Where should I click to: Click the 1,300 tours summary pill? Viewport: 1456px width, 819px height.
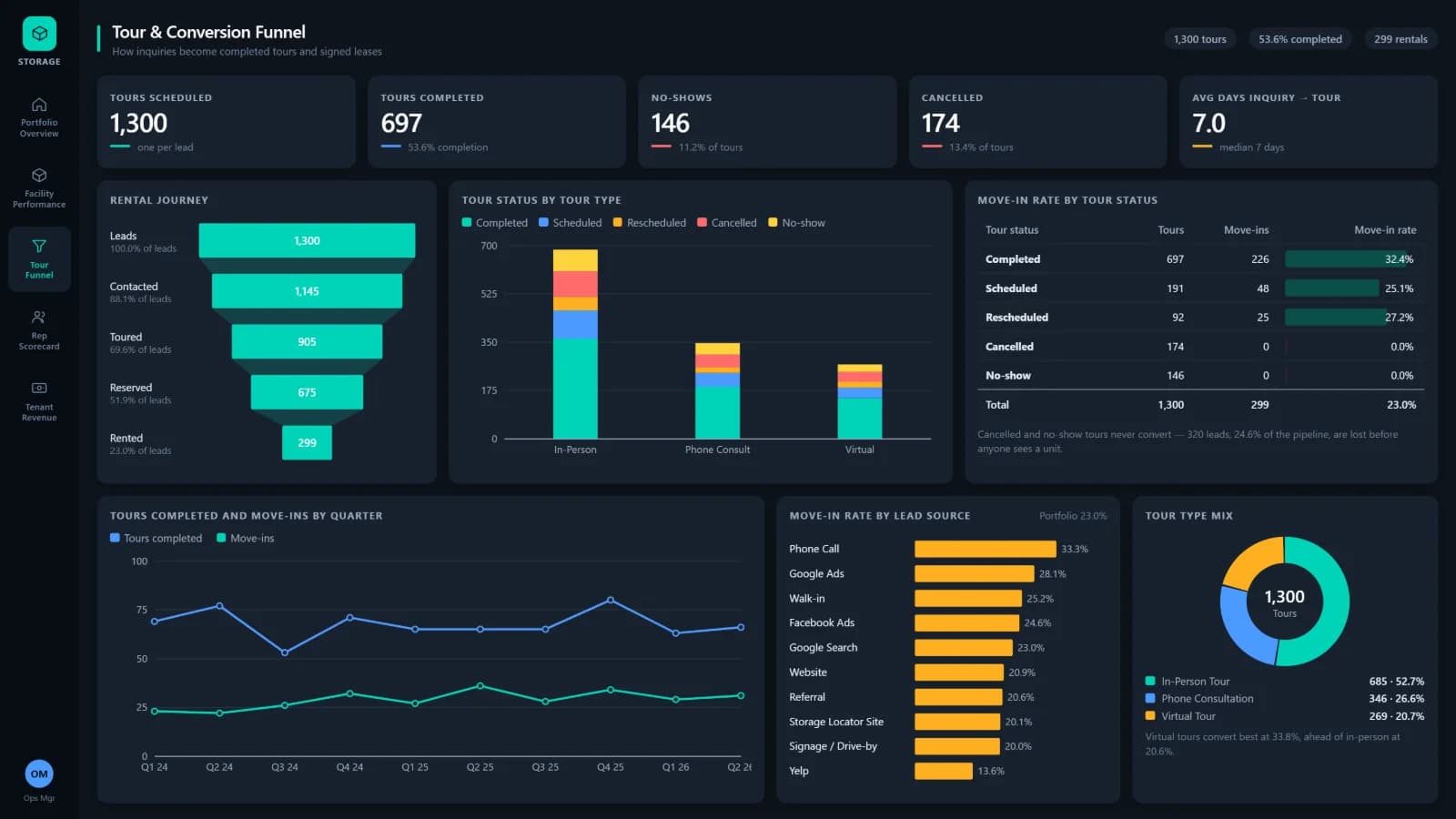coord(1199,39)
